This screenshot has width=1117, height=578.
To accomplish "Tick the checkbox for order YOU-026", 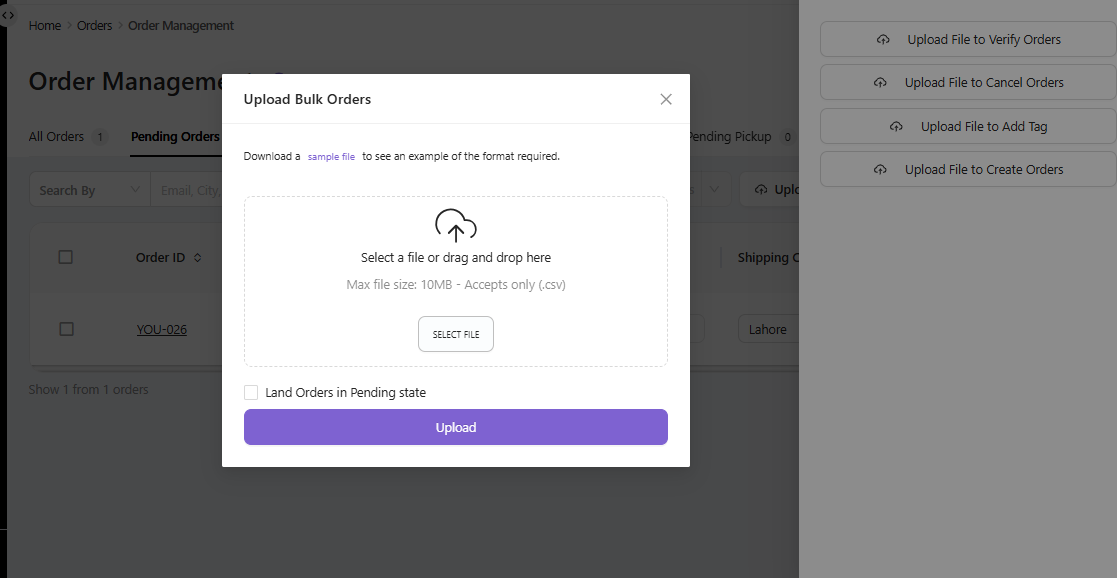I will tap(66, 329).
